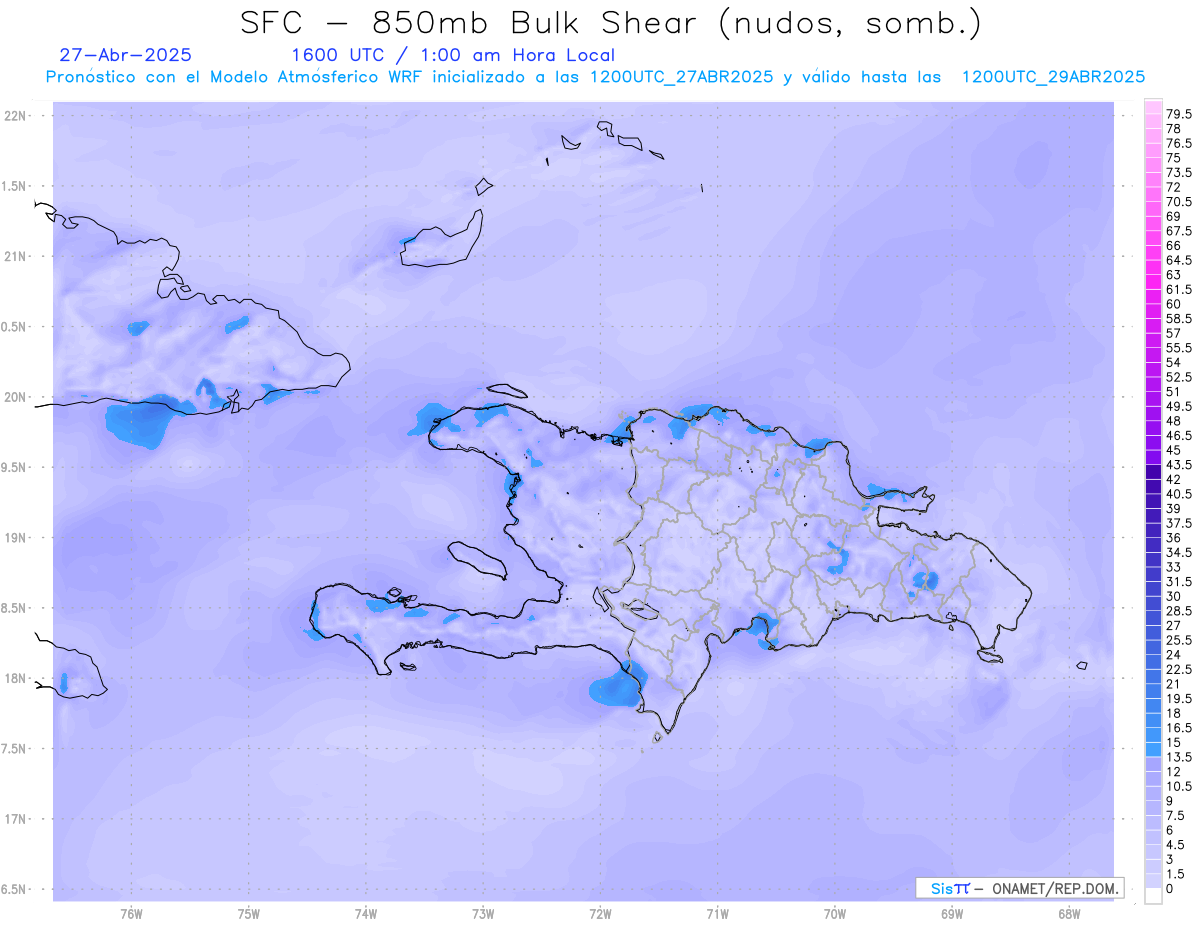
Task: Click the '30' colorbar label
Action: tap(1173, 596)
